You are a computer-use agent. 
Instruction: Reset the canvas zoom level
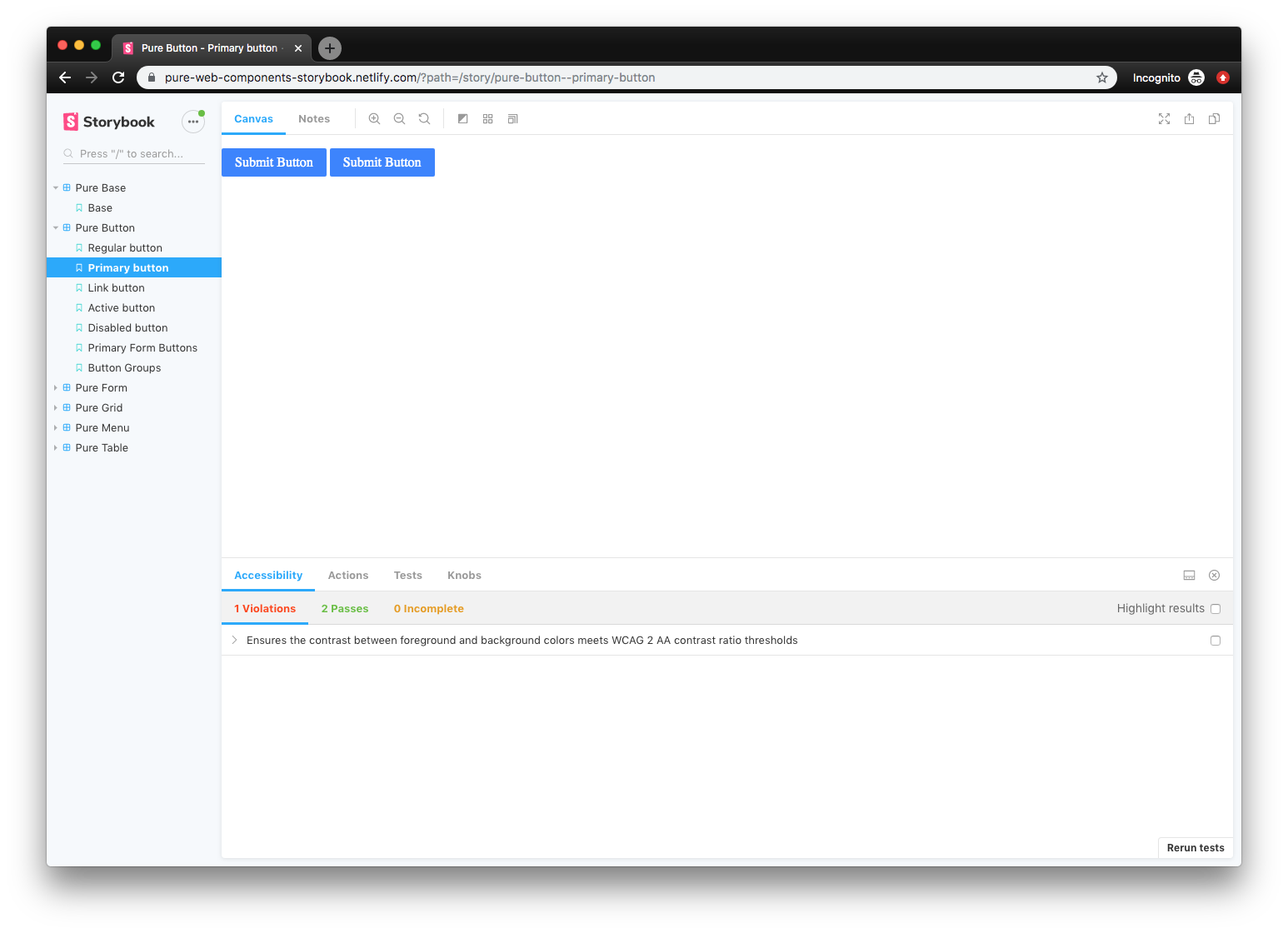[x=424, y=118]
